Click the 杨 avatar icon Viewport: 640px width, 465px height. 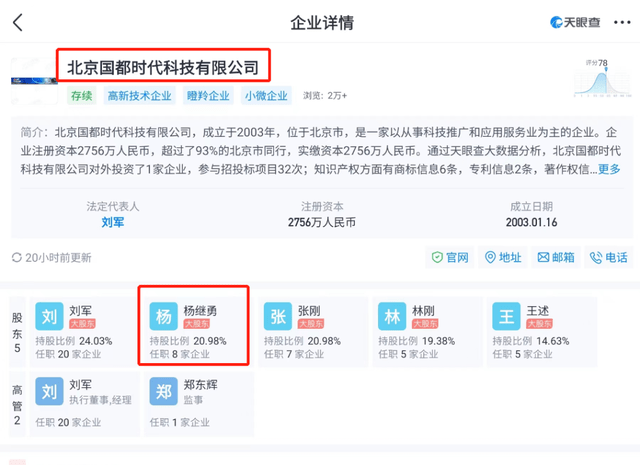tap(164, 316)
